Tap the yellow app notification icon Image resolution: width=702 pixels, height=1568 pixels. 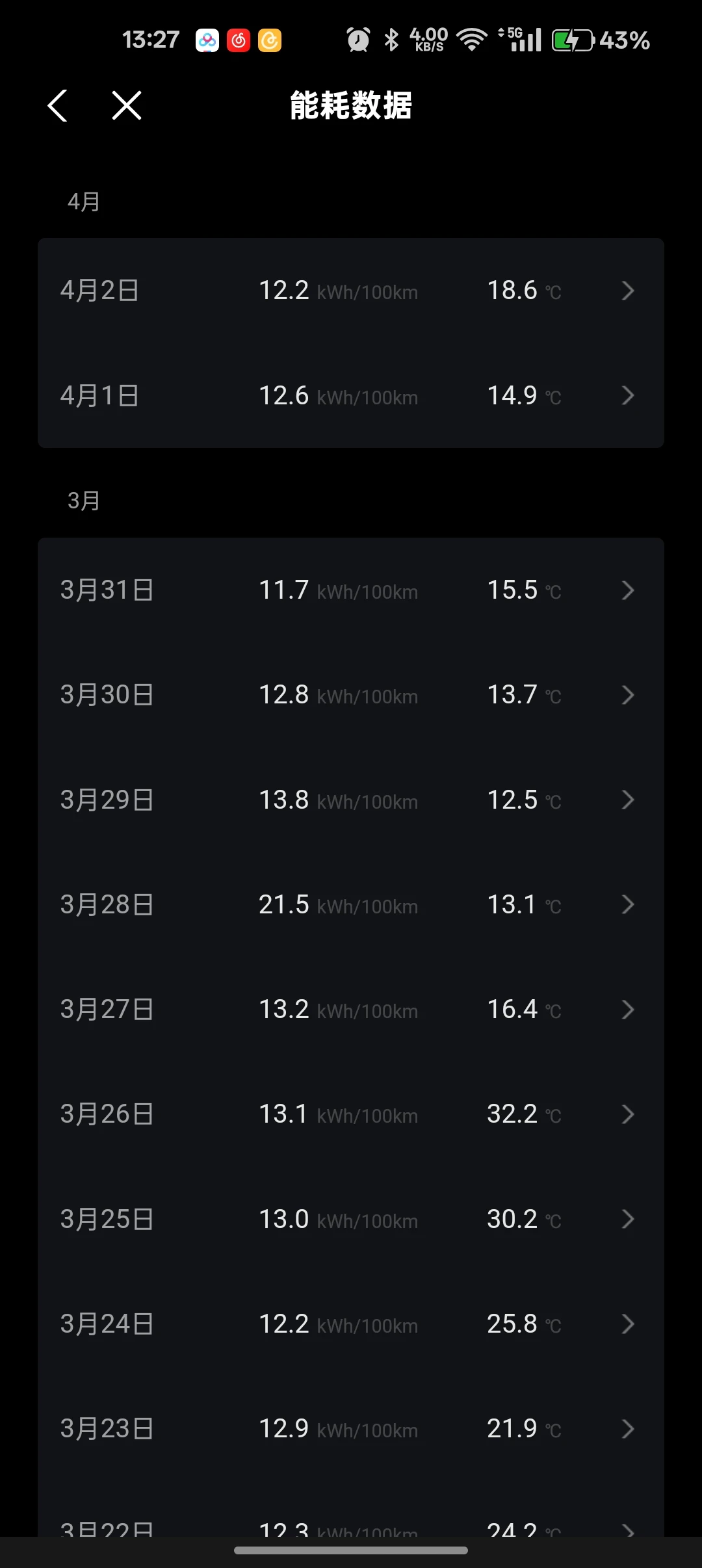pyautogui.click(x=270, y=40)
